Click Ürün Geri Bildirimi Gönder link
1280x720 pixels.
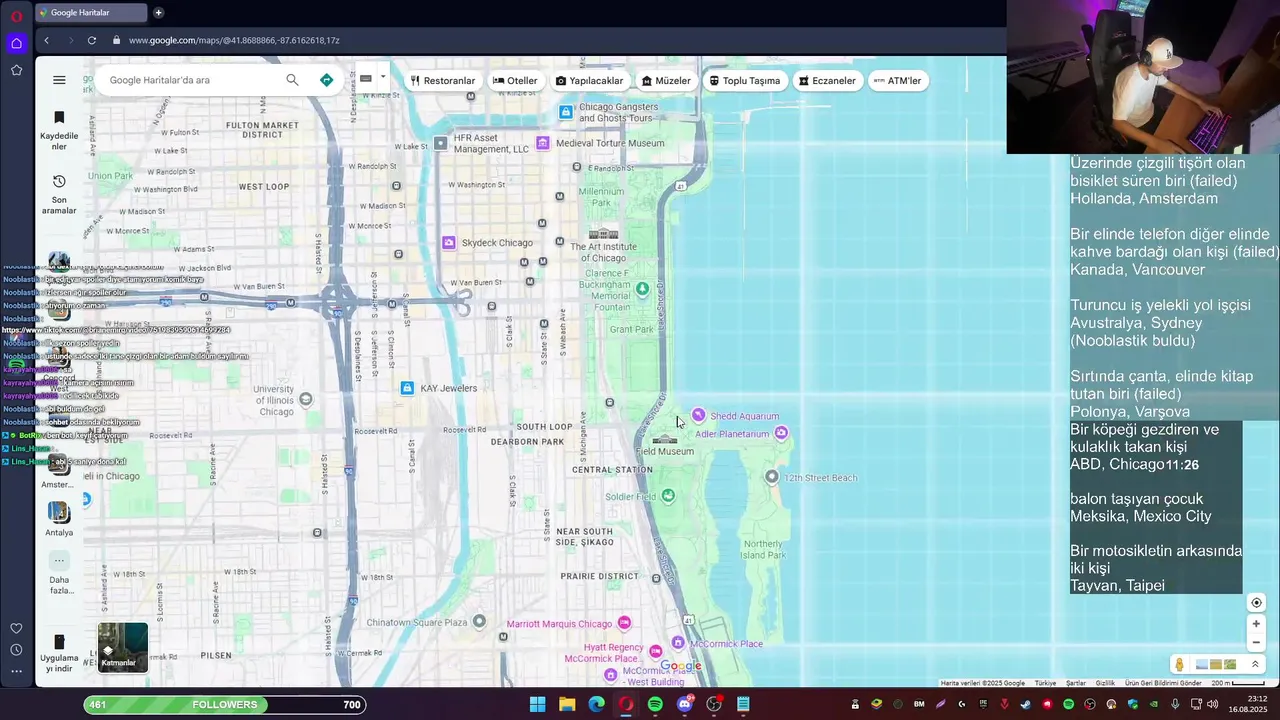click(x=1163, y=683)
